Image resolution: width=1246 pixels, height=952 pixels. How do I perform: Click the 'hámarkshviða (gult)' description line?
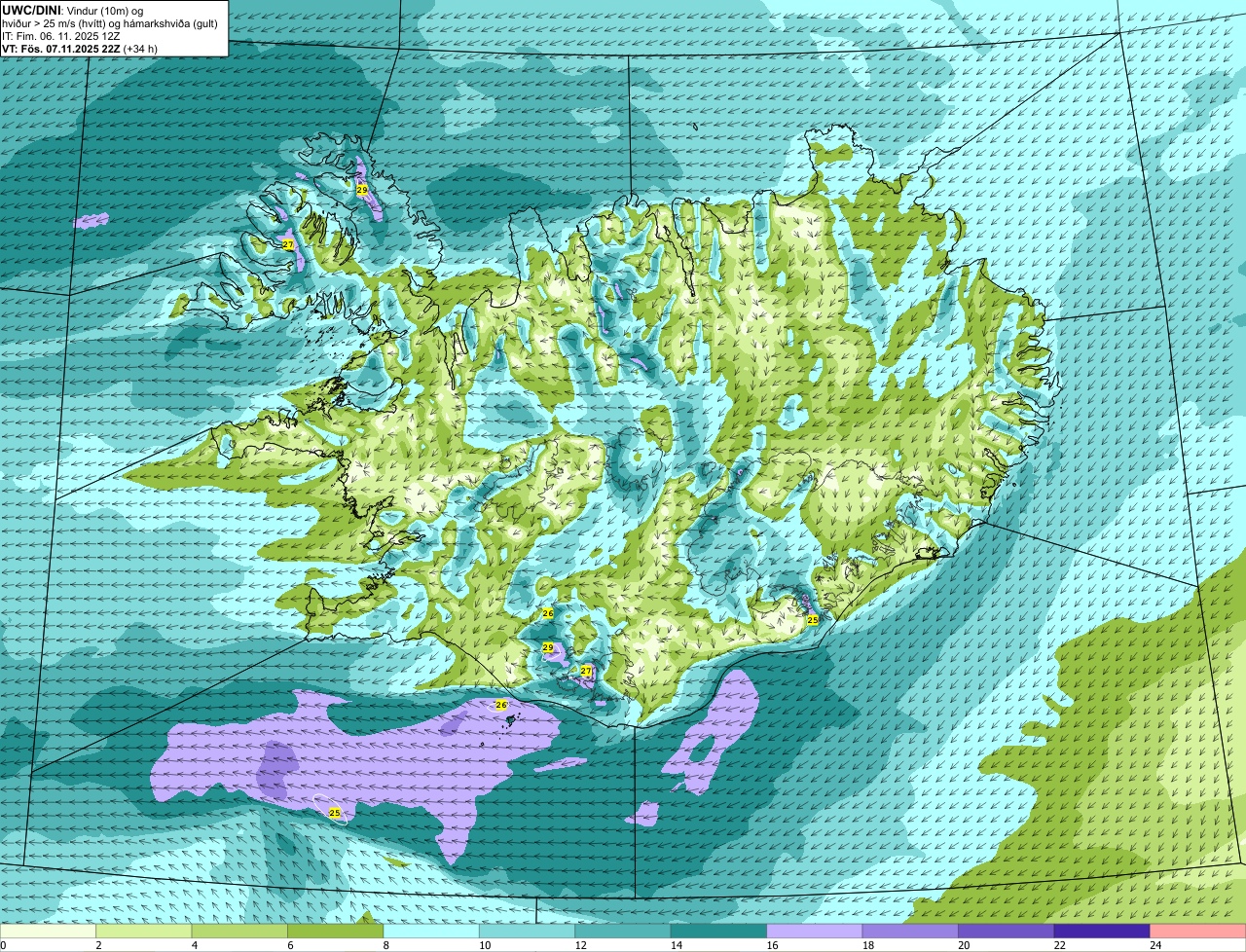point(110,23)
